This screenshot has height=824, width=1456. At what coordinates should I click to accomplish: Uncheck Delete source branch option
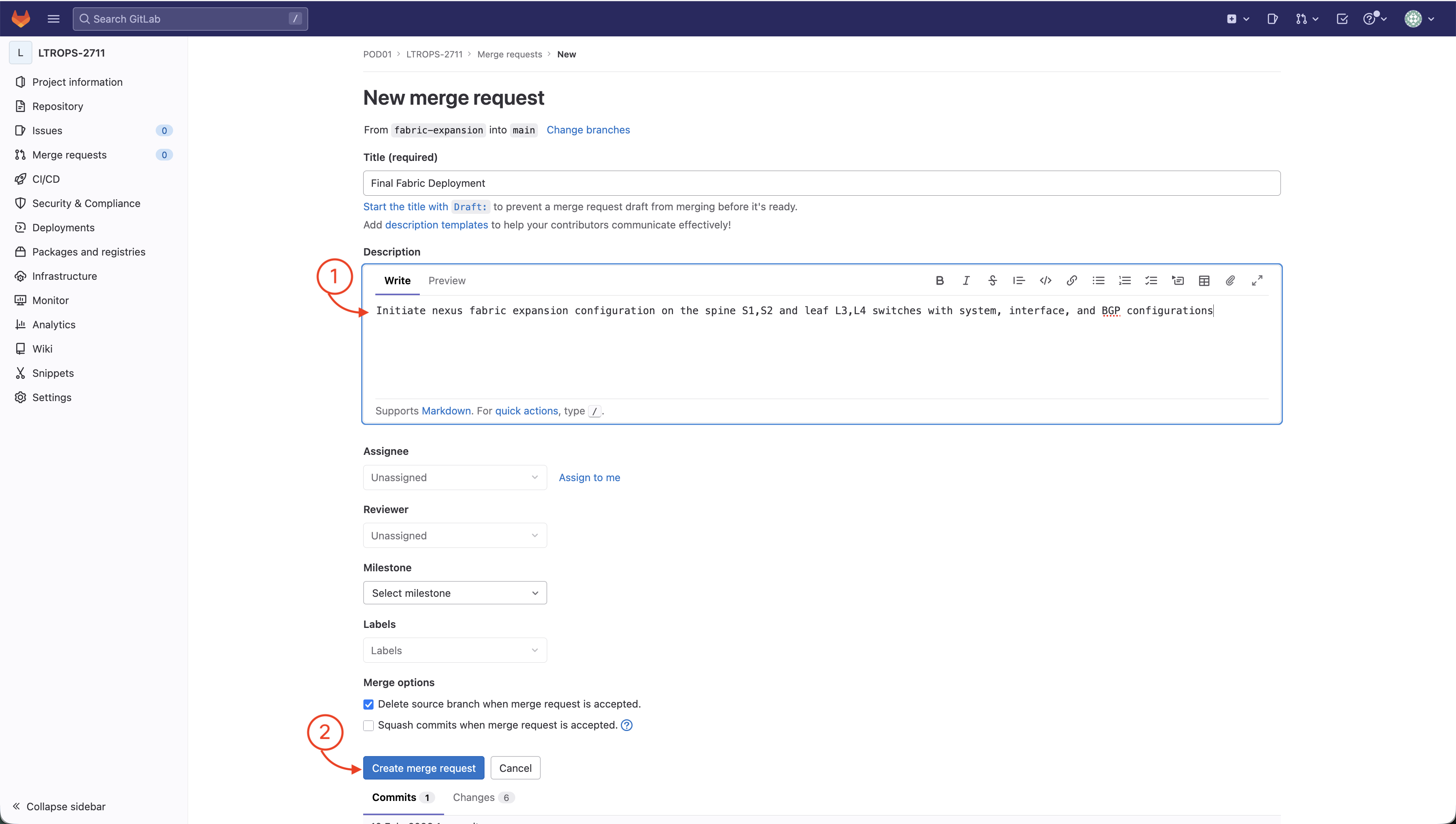point(368,704)
